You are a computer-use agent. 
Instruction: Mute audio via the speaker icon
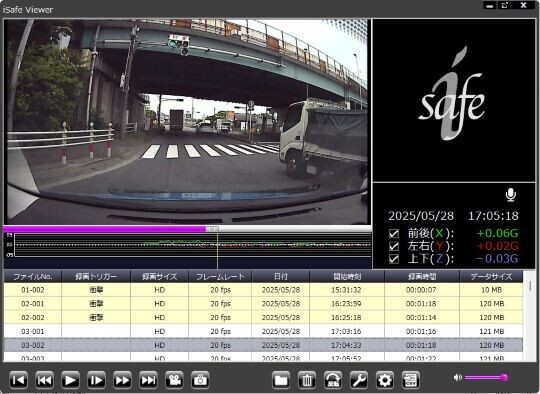(458, 378)
